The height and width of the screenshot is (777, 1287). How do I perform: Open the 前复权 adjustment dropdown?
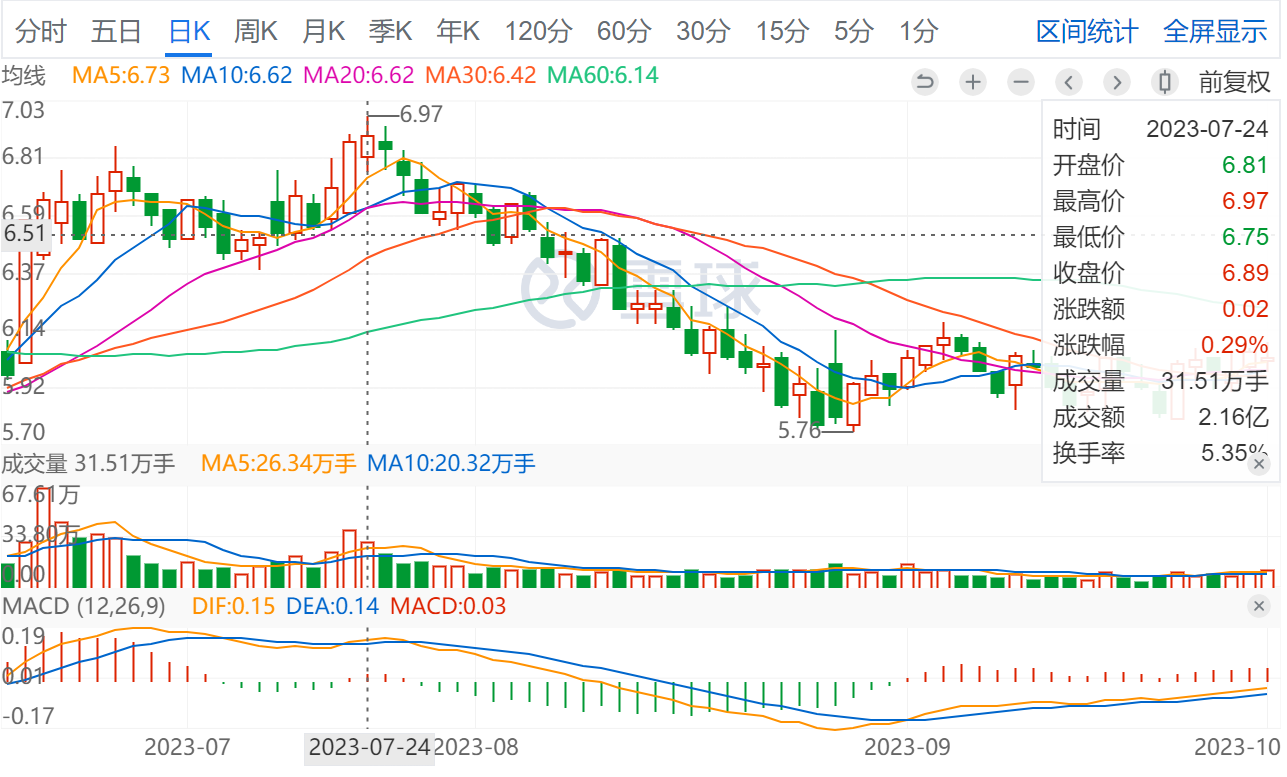pyautogui.click(x=1235, y=82)
